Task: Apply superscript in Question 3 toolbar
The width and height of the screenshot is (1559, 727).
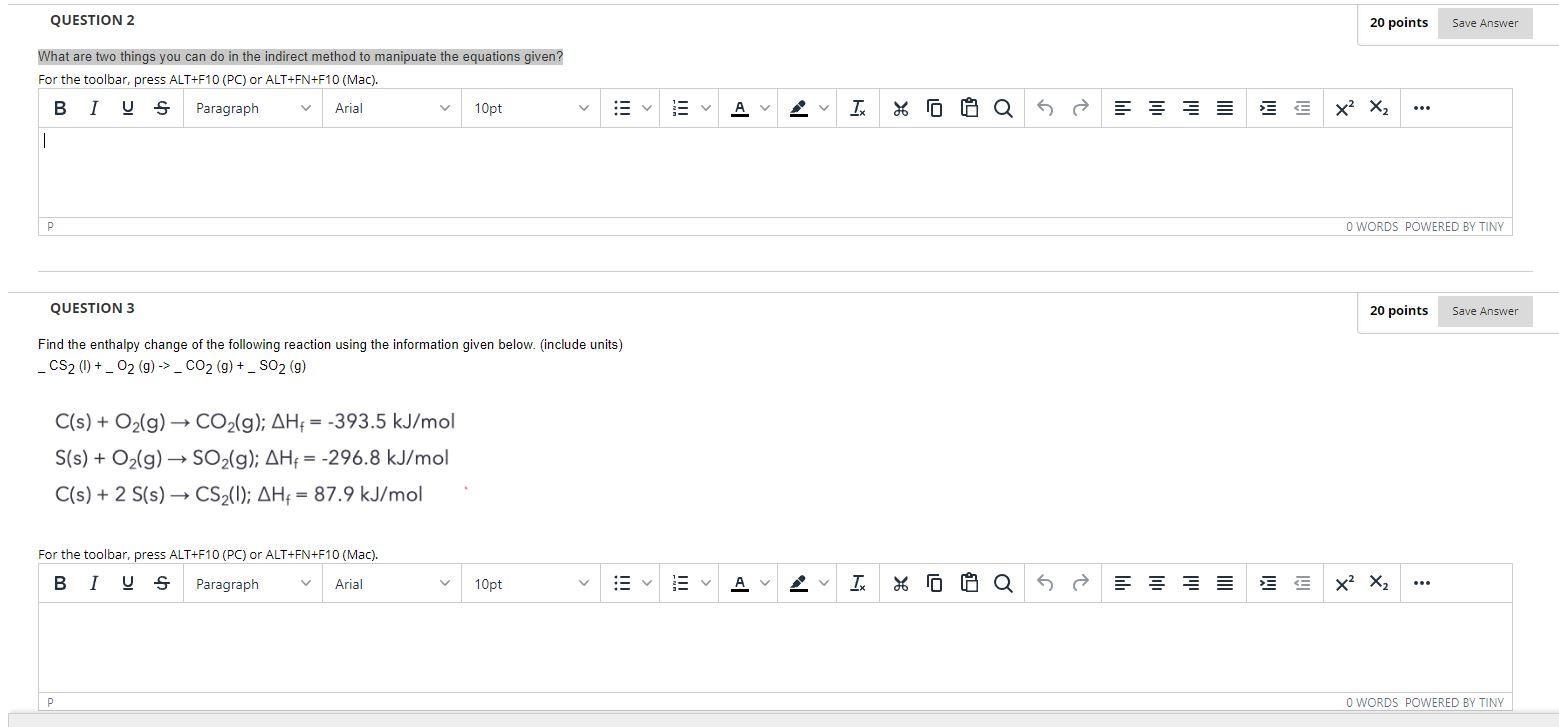Action: (x=1344, y=583)
